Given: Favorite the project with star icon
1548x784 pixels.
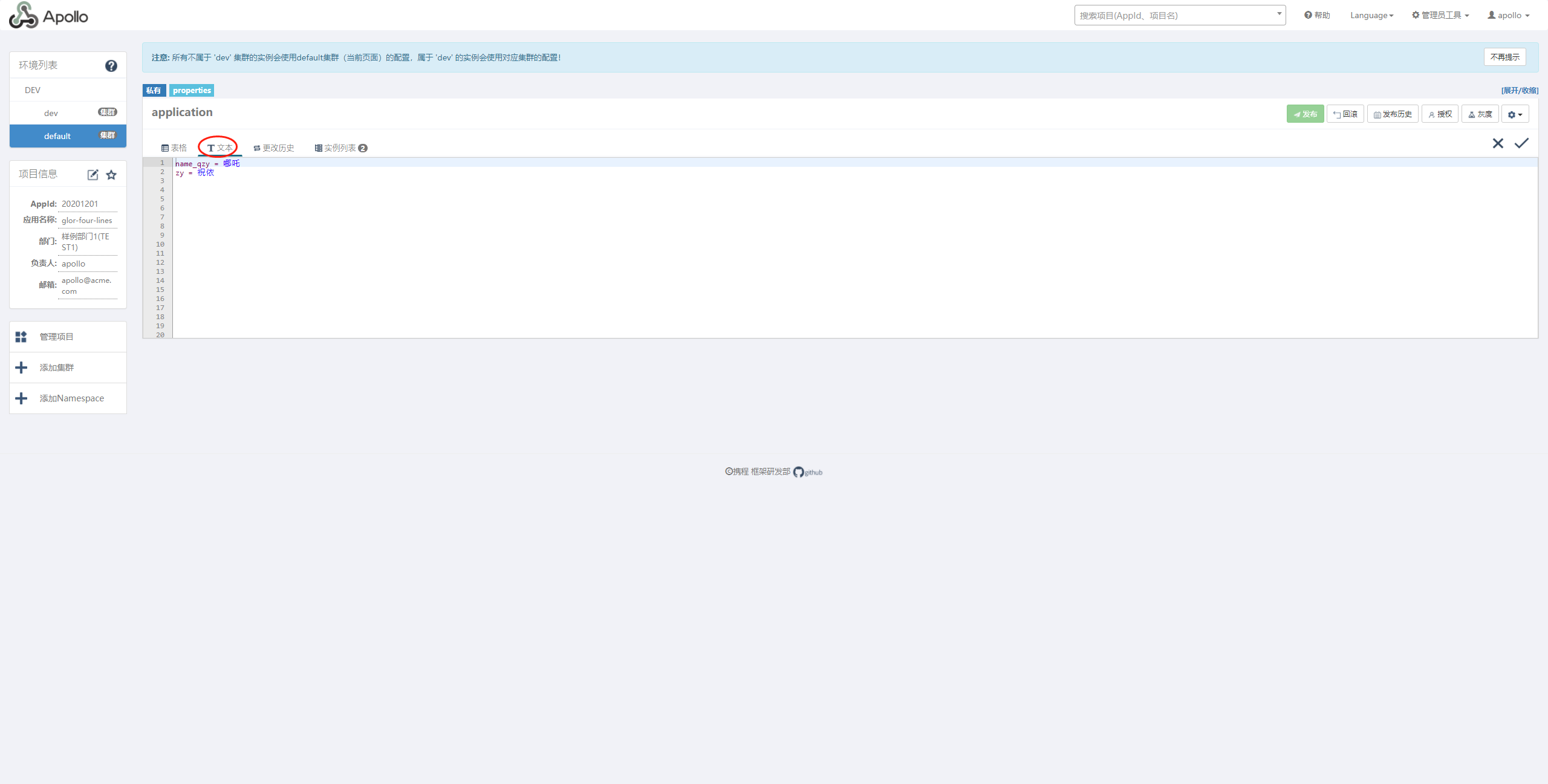Looking at the screenshot, I should point(111,175).
